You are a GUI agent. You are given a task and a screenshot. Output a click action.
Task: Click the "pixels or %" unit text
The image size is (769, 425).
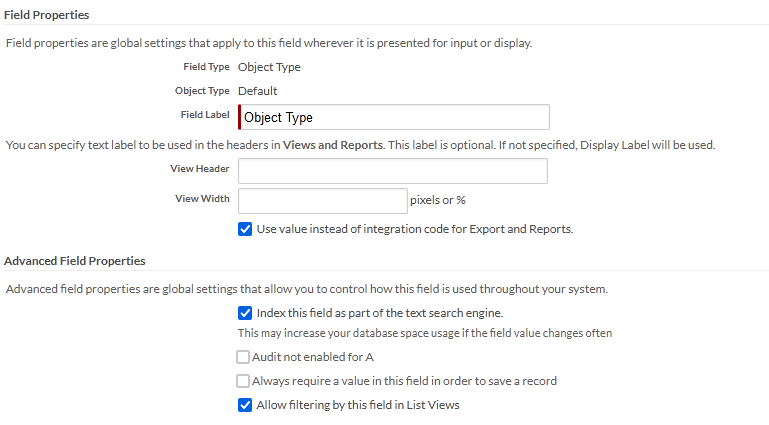438,200
